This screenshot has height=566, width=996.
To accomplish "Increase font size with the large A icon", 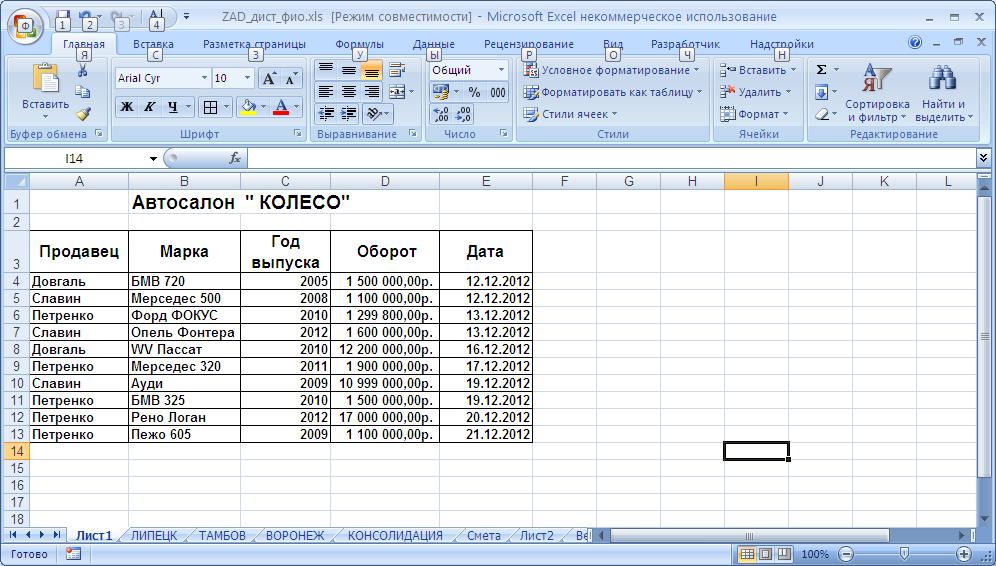I will (x=269, y=78).
